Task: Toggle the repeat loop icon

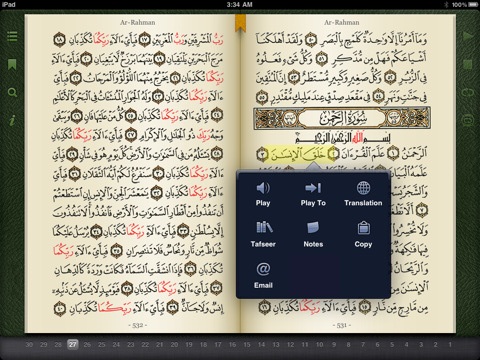Action: coord(468,92)
